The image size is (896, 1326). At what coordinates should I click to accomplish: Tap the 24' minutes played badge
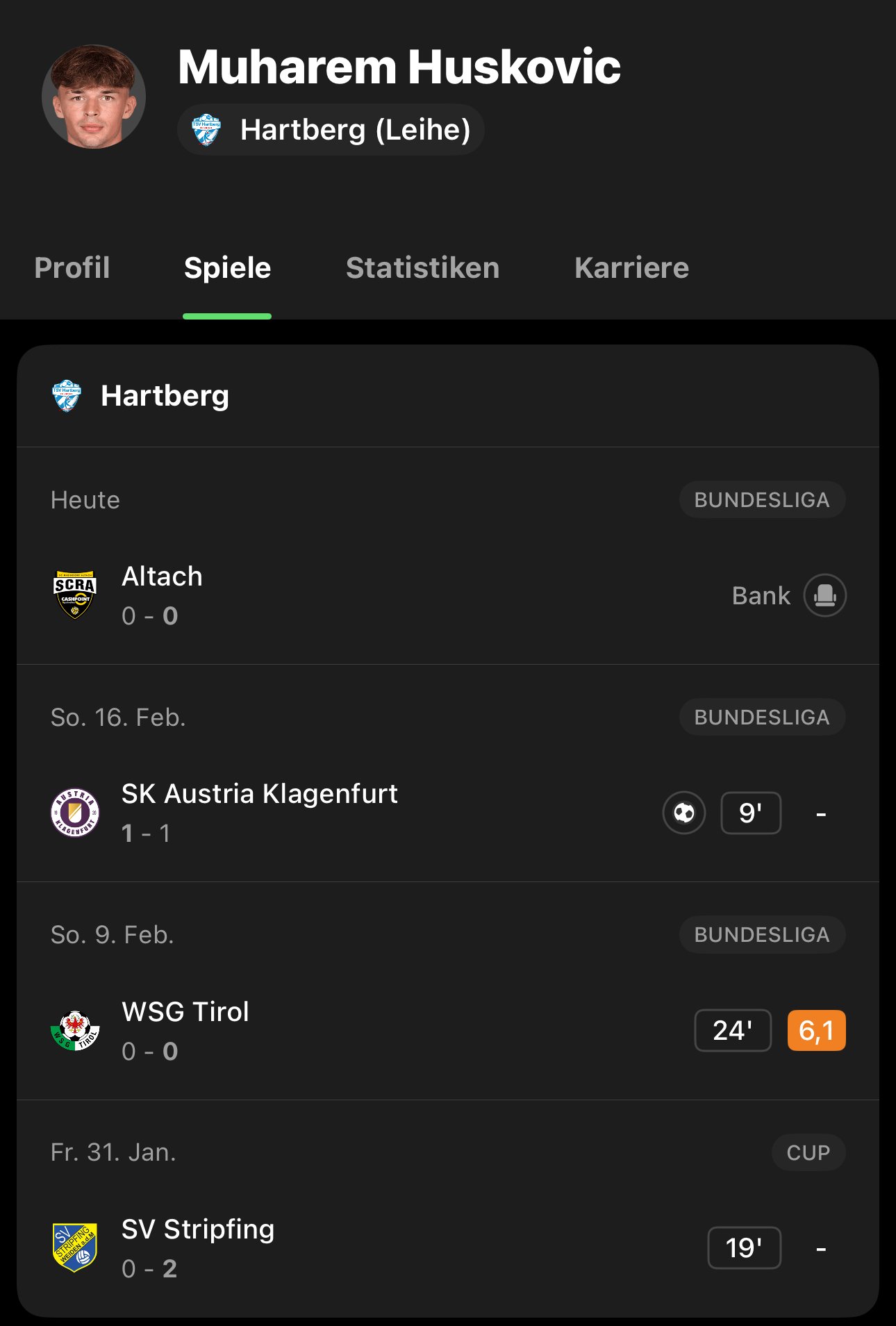coord(733,1031)
